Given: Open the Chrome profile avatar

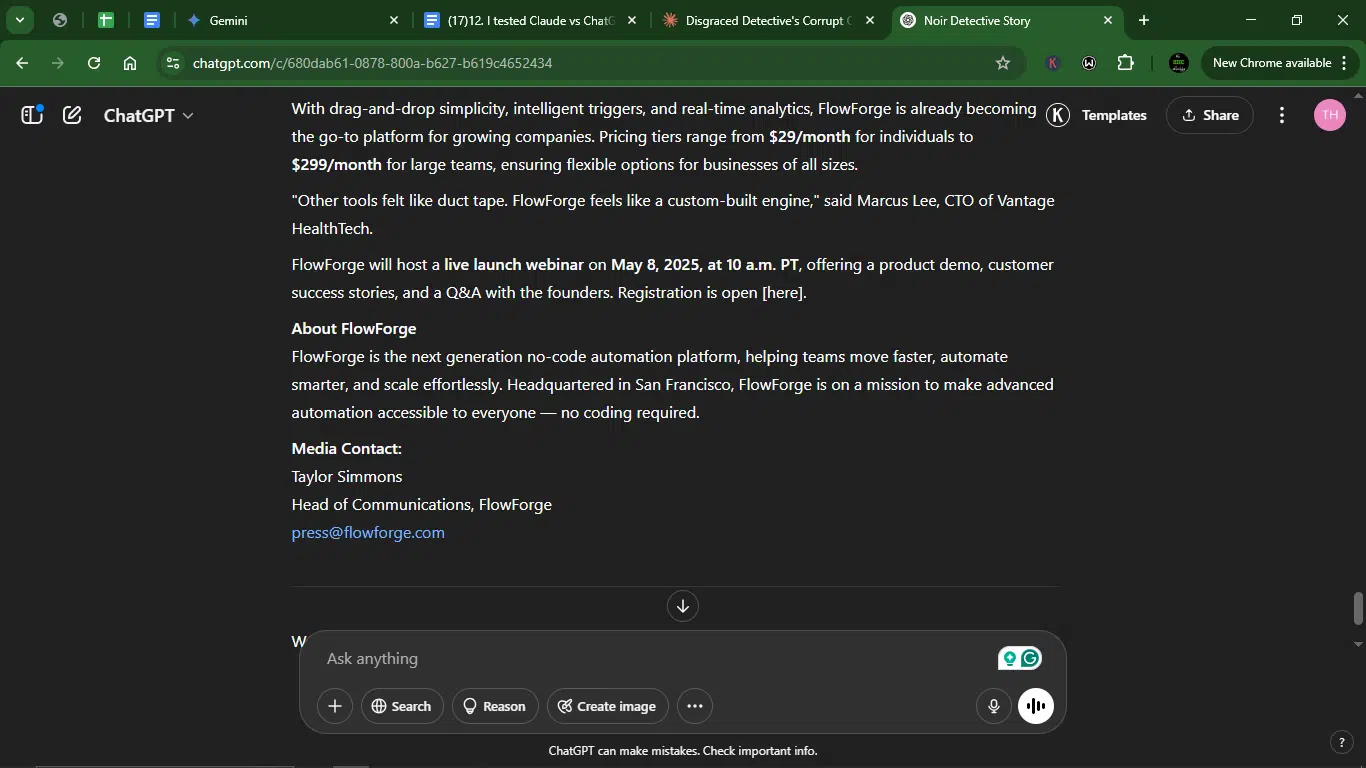Looking at the screenshot, I should (x=1179, y=63).
